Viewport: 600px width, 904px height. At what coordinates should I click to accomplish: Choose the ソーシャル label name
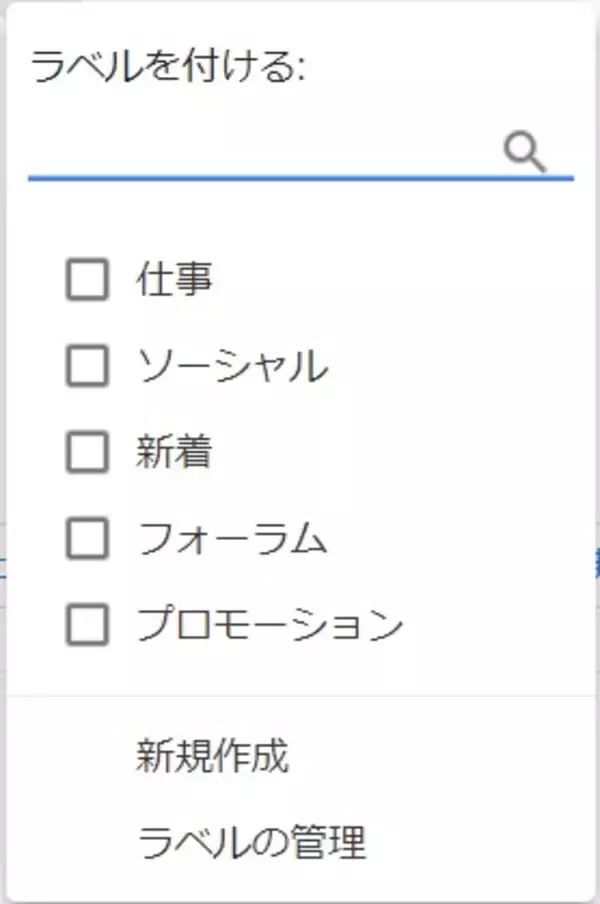[x=231, y=367]
